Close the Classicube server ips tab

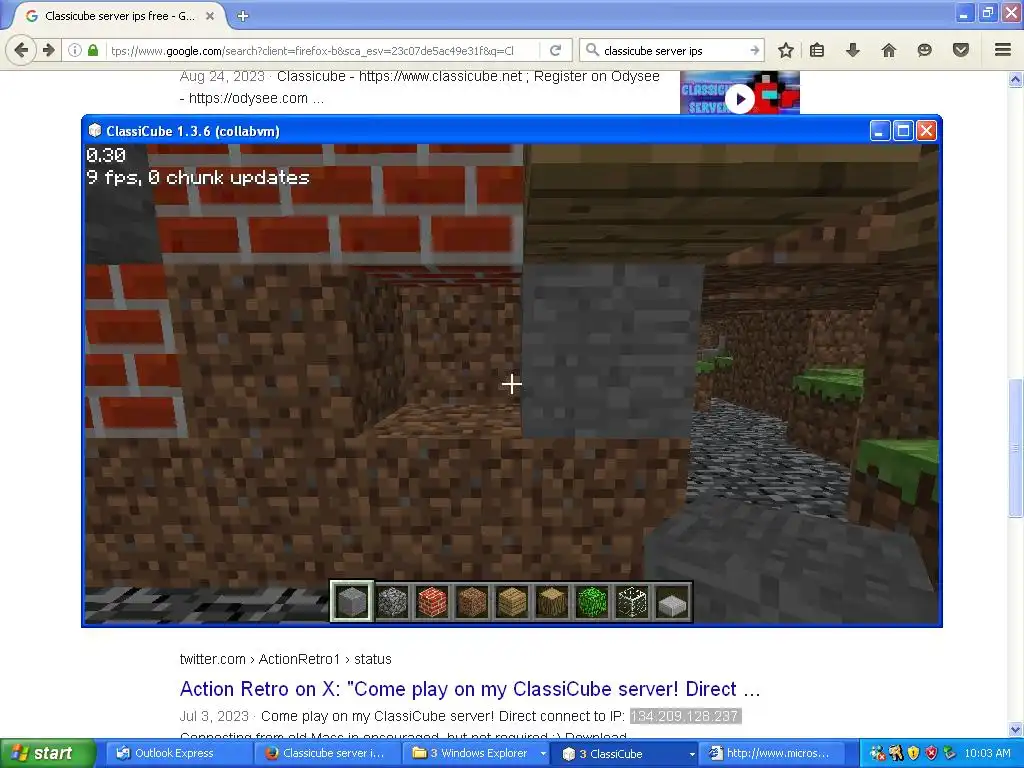pos(210,16)
